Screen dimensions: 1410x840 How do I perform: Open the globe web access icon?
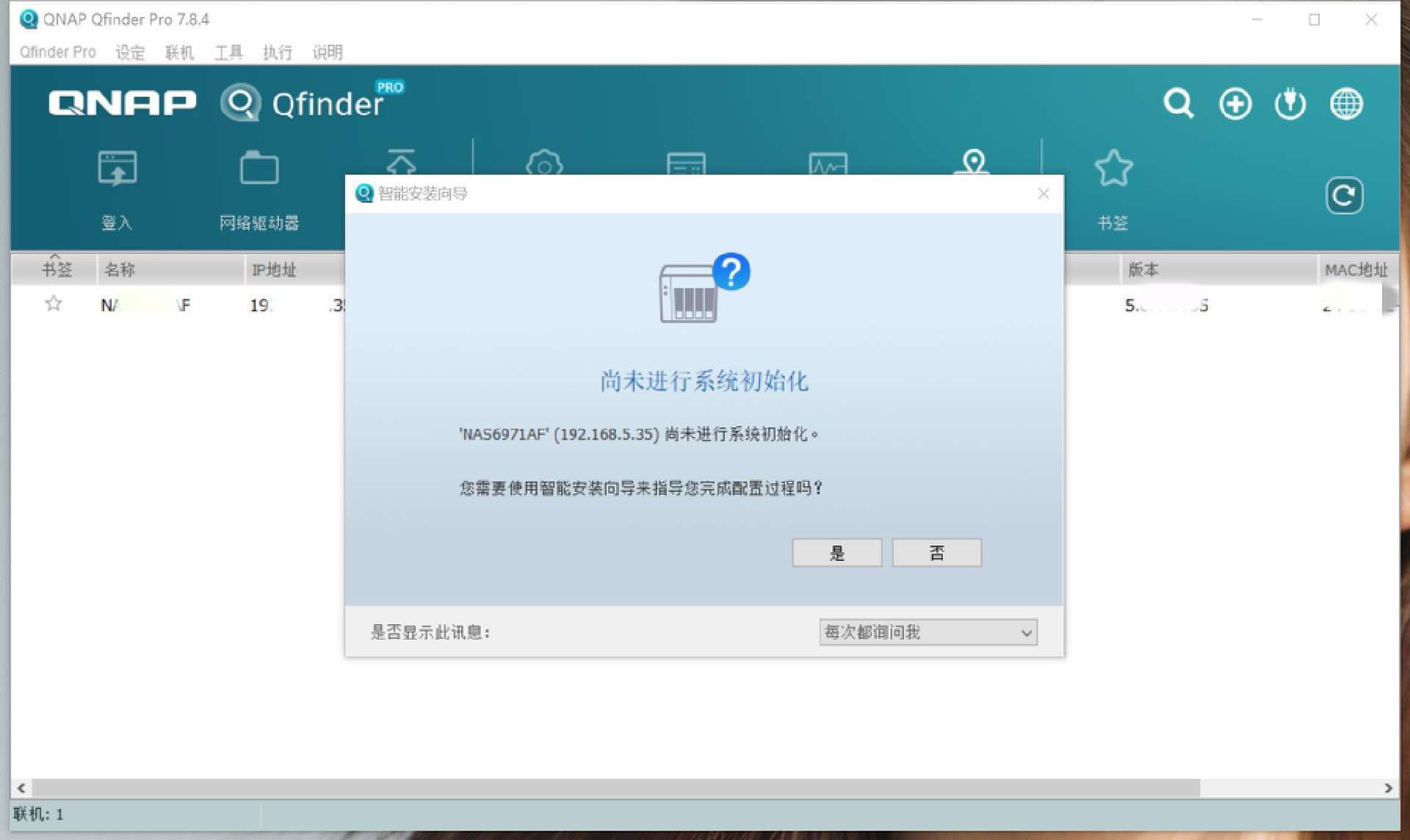[x=1345, y=103]
